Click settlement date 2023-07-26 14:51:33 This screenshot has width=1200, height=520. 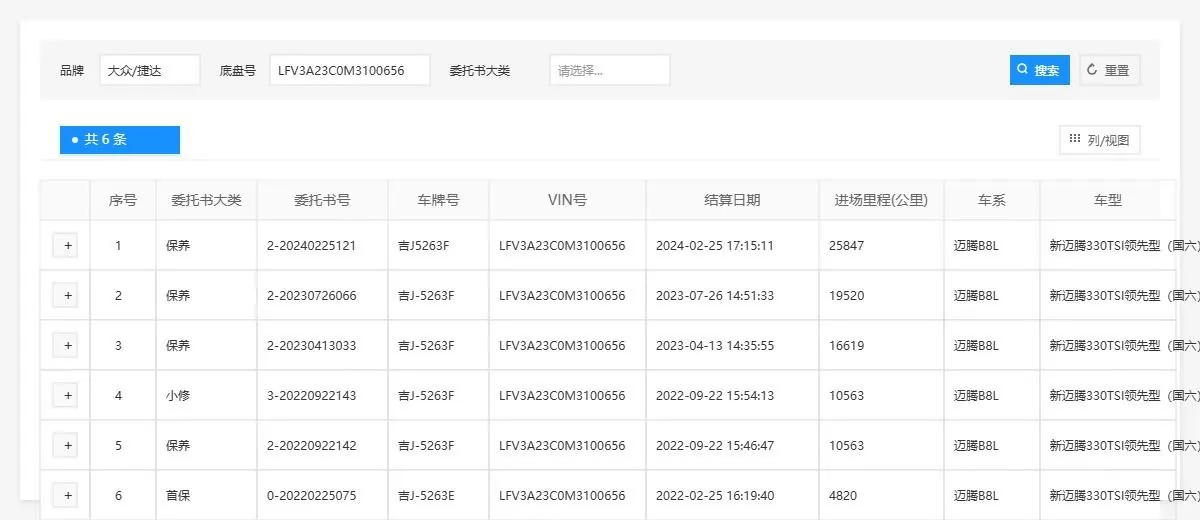715,296
